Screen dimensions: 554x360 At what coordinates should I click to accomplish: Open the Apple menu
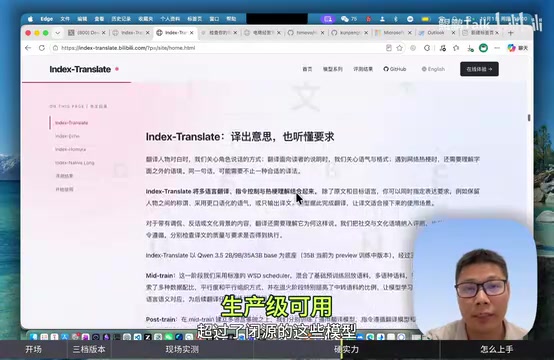coord(30,19)
